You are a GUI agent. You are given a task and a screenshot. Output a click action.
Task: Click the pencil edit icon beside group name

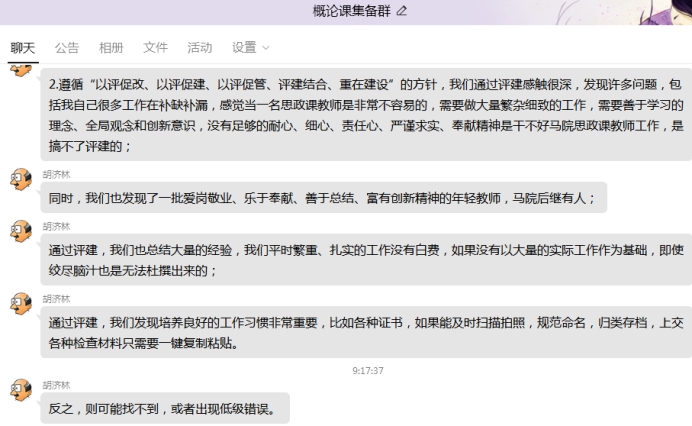402,10
